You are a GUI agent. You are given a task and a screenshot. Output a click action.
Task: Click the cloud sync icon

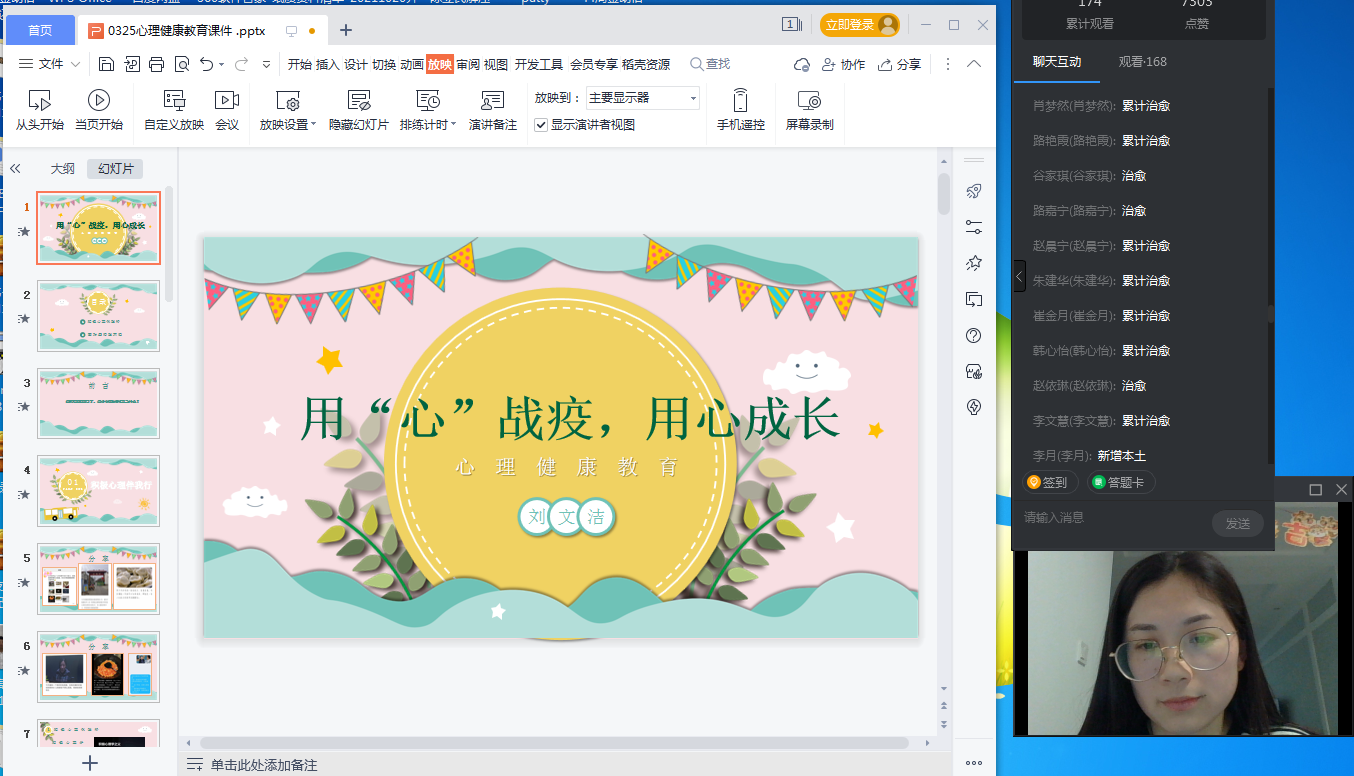point(801,64)
